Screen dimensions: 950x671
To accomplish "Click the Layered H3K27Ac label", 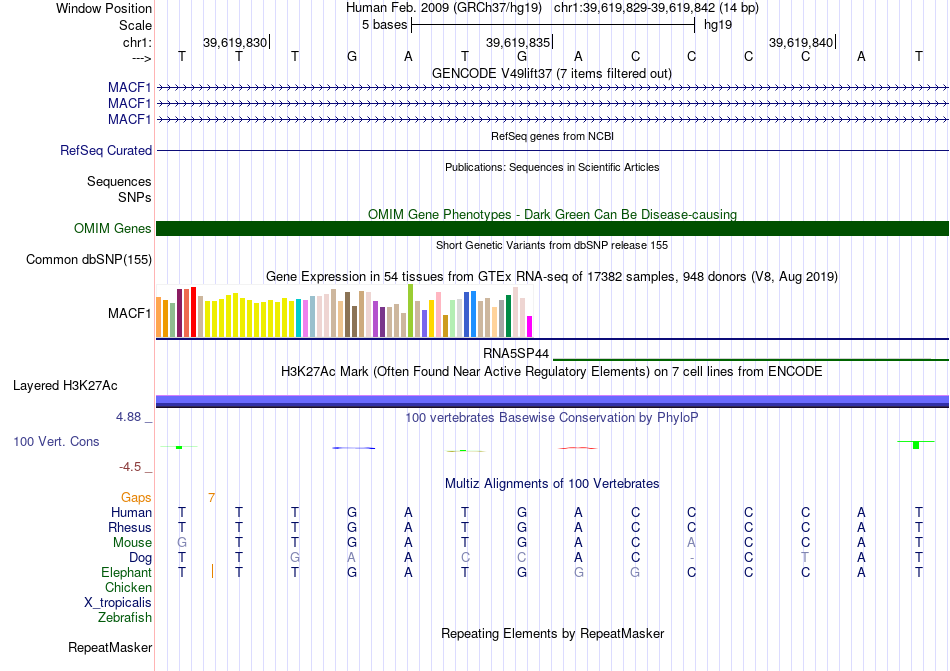I will (x=65, y=386).
